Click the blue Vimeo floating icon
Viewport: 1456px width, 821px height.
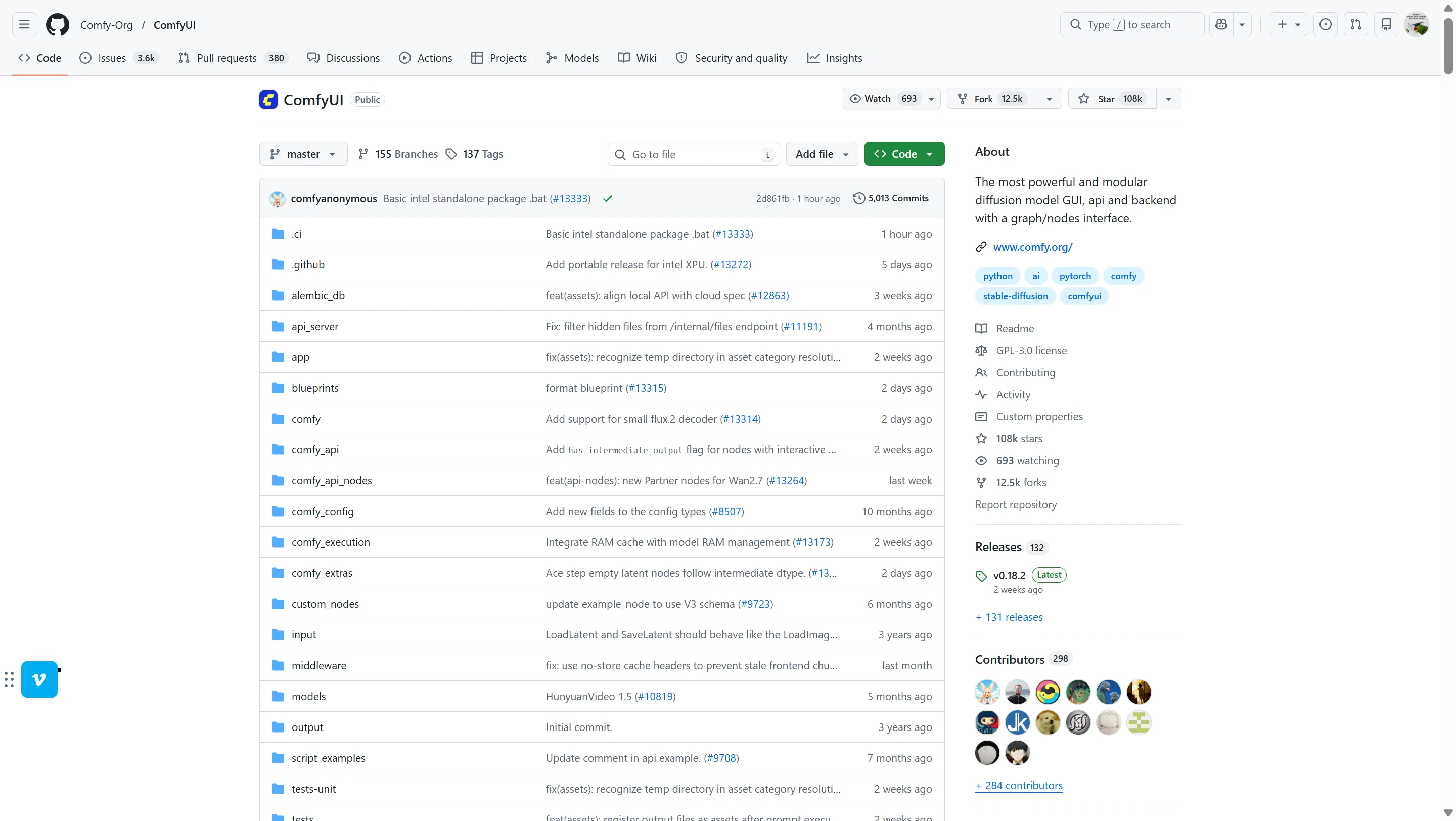pyautogui.click(x=39, y=678)
